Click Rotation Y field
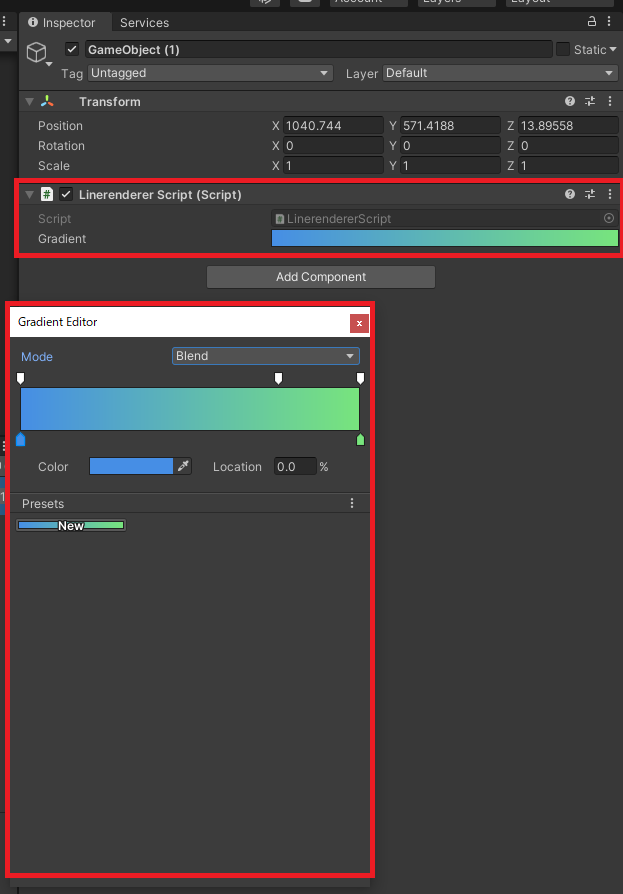Image resolution: width=623 pixels, height=894 pixels. tap(450, 145)
